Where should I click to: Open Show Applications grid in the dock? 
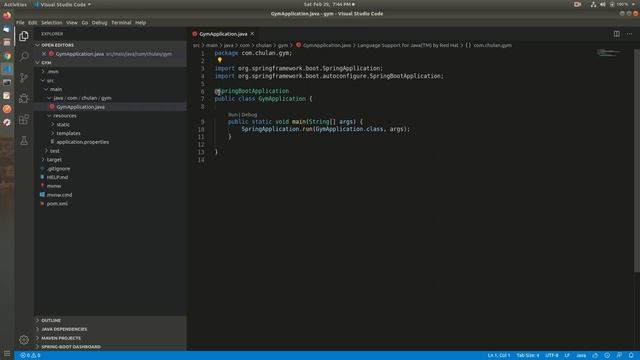[7, 354]
